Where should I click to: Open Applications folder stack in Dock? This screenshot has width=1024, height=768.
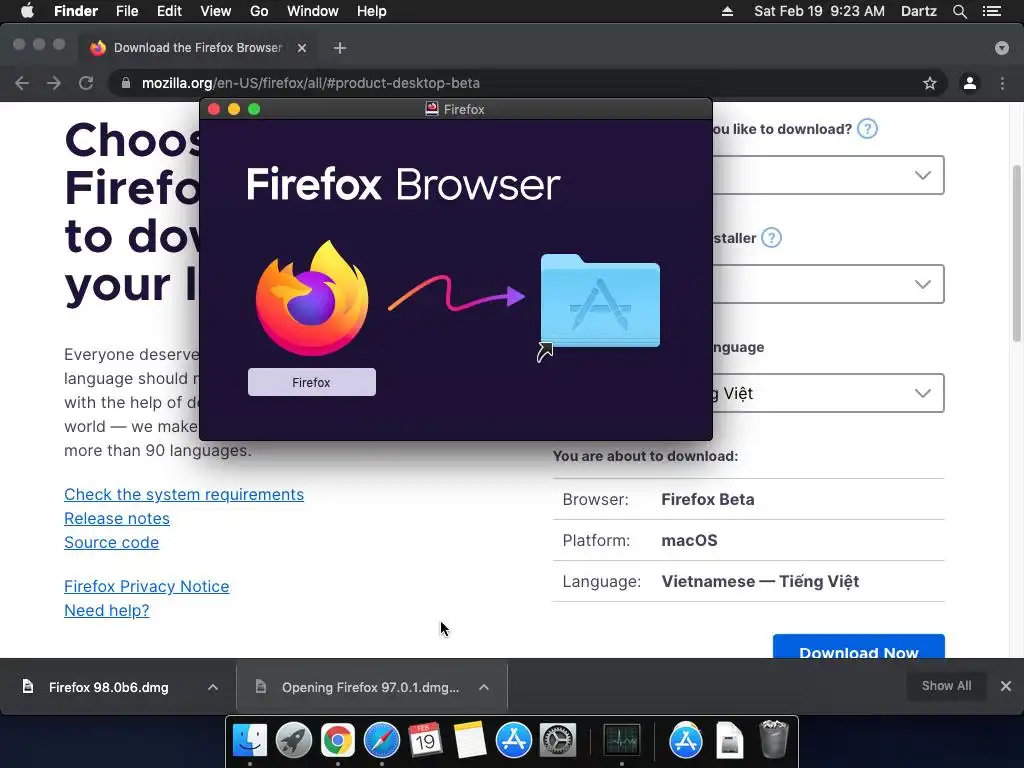coord(686,741)
